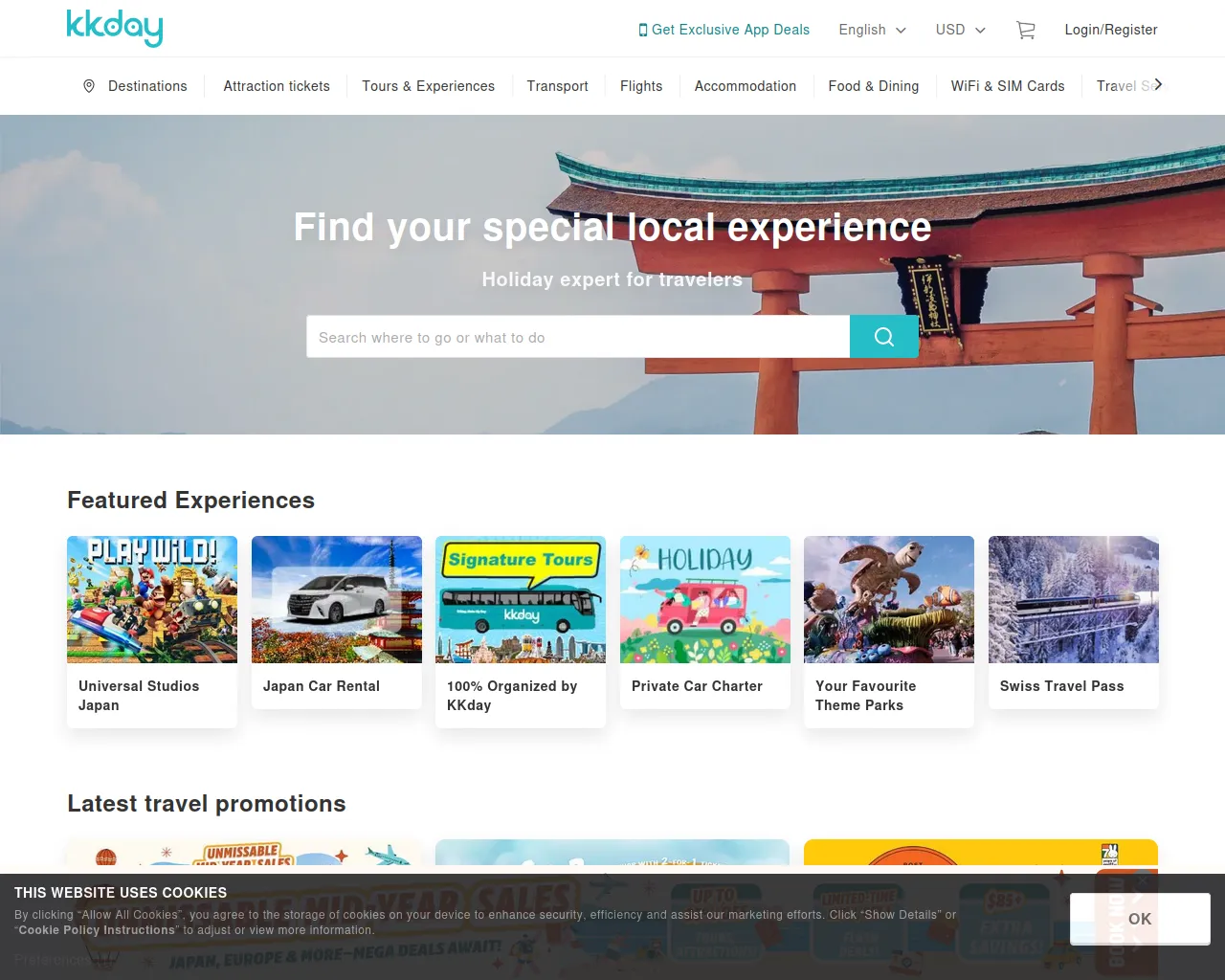The image size is (1225, 980).
Task: Open the Swiss Travel Pass card
Action: (1074, 622)
